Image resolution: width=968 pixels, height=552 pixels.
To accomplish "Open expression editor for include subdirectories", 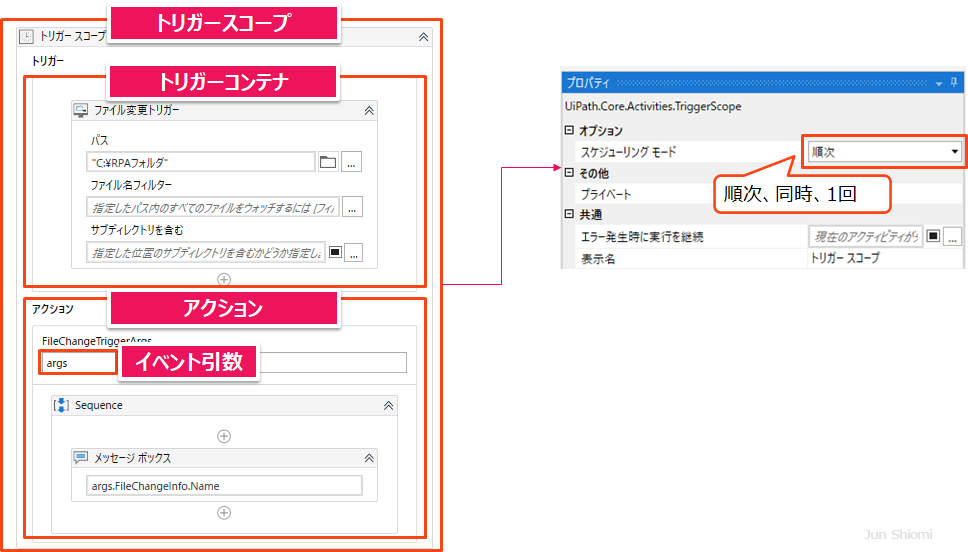I will pos(353,253).
